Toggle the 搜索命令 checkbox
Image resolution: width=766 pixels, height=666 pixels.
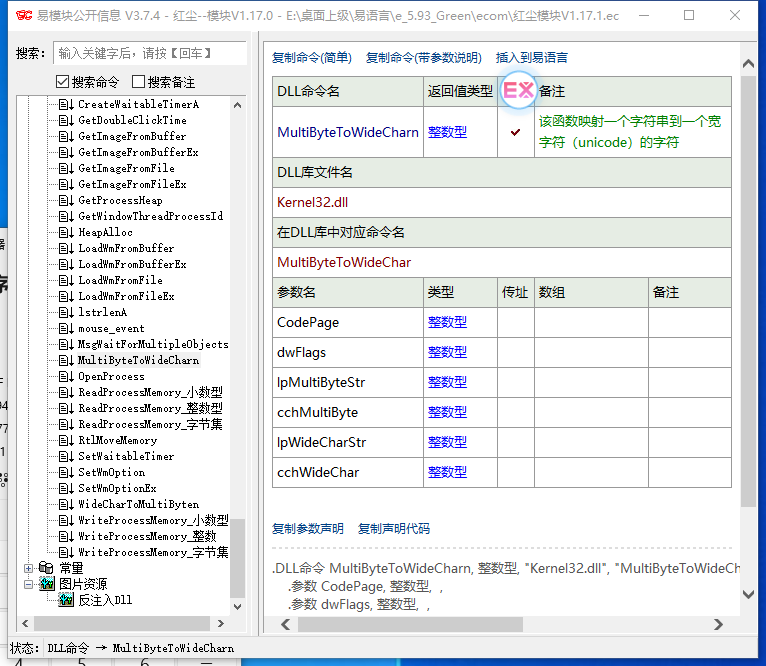point(62,82)
